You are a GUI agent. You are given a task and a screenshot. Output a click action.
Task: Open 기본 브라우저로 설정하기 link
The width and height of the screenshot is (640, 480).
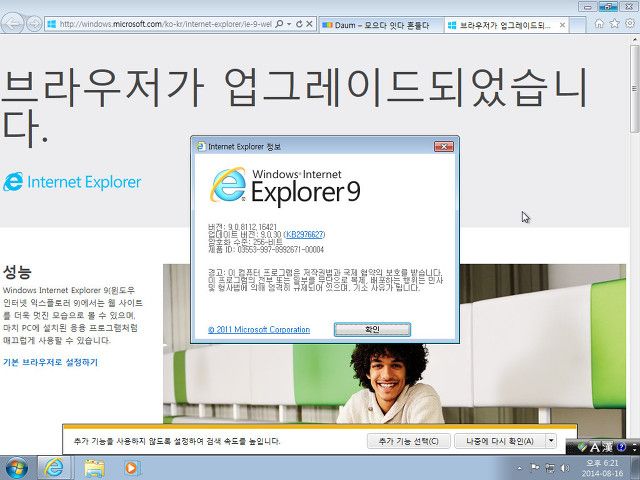[51, 362]
